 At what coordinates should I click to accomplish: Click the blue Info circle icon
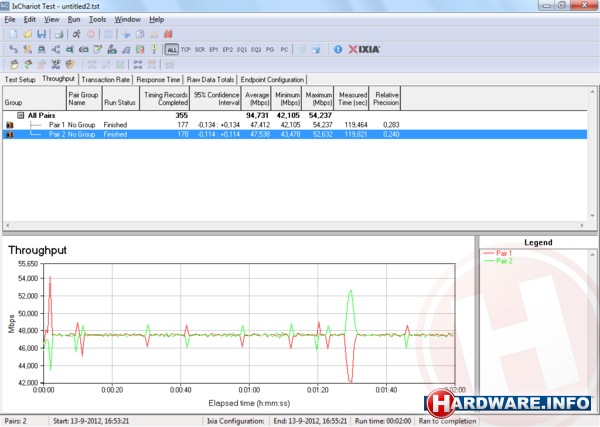point(338,49)
